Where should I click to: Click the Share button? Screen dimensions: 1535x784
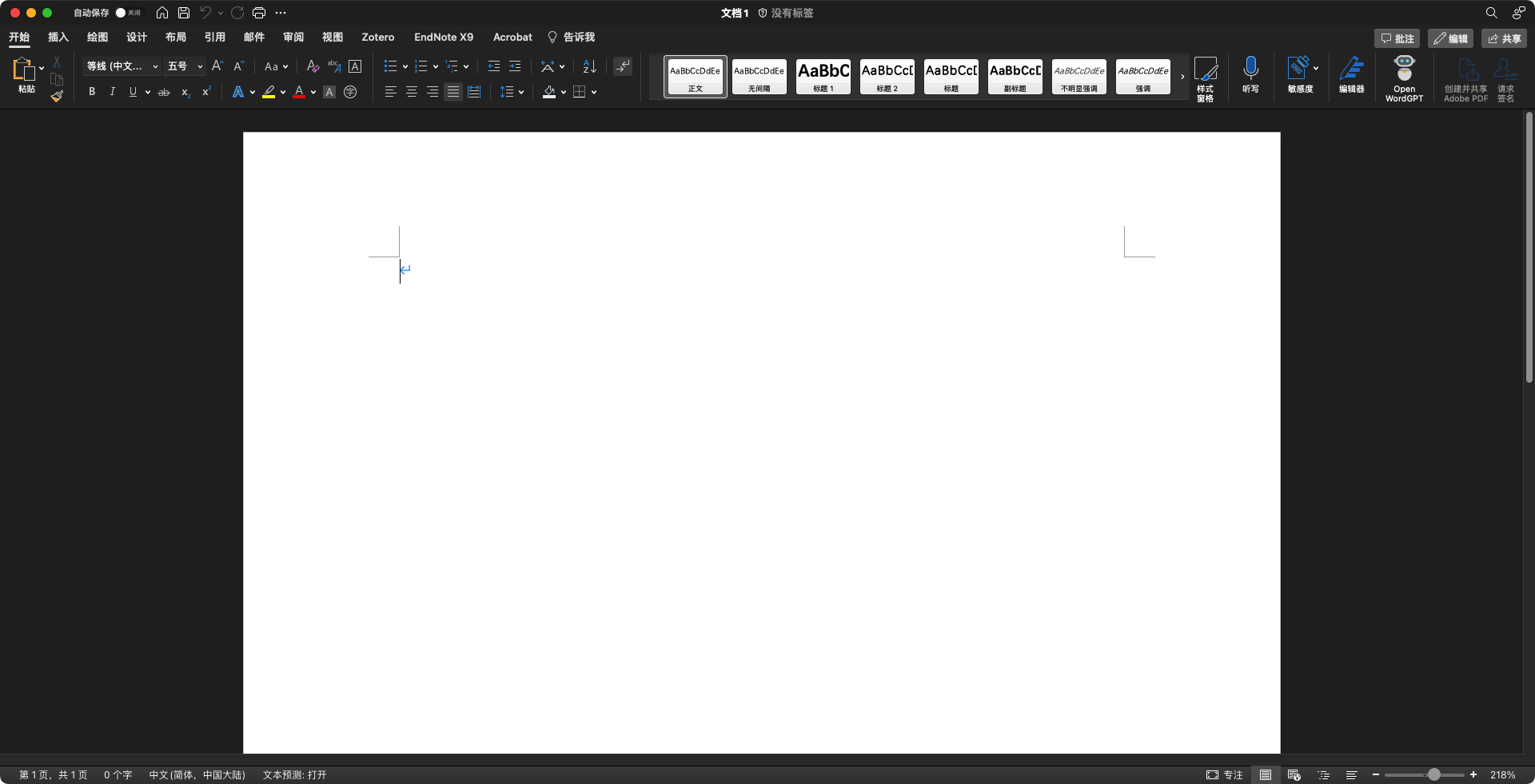point(1504,38)
